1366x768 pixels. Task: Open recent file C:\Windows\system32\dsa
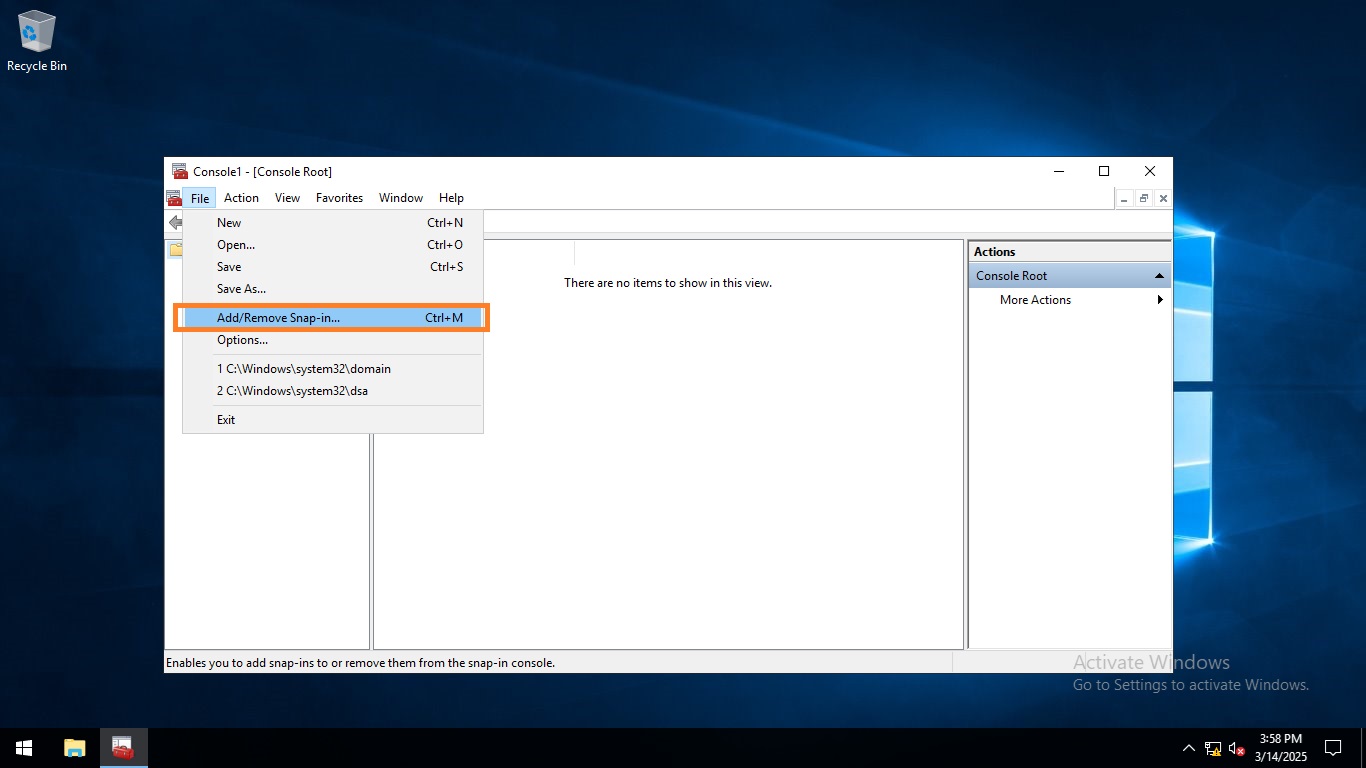pos(333,391)
